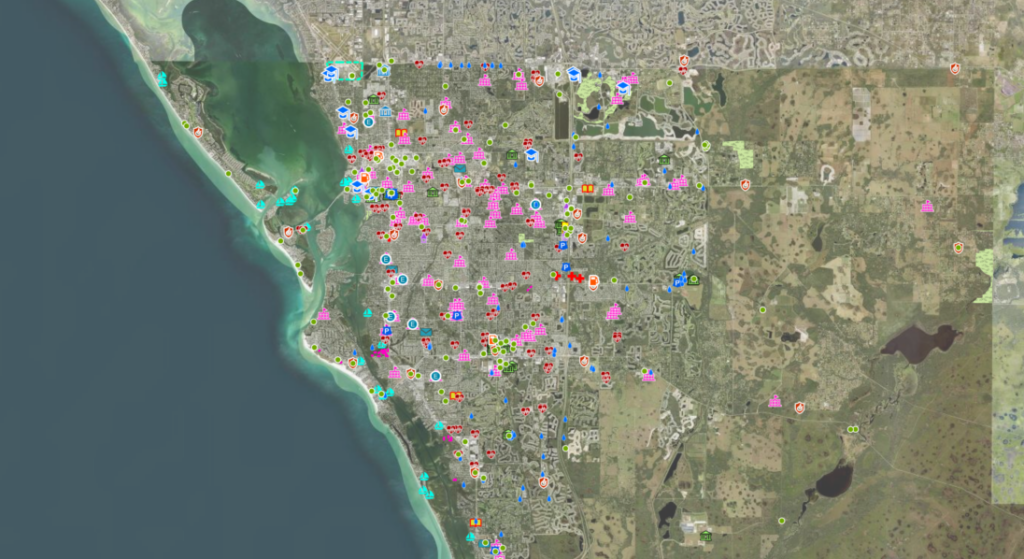Click the pink building marker on the coastal key near the pass
1024x559 pixels.
(x=324, y=315)
